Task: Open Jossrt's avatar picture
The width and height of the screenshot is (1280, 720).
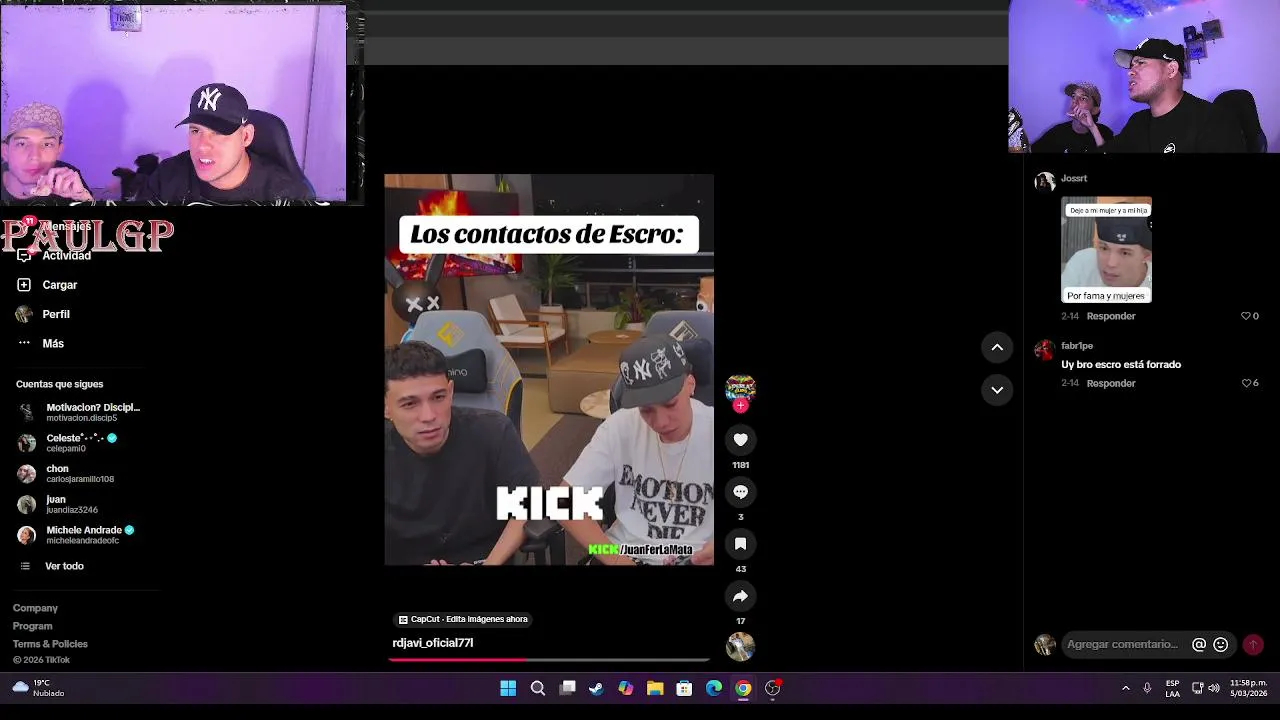Action: pyautogui.click(x=1045, y=181)
